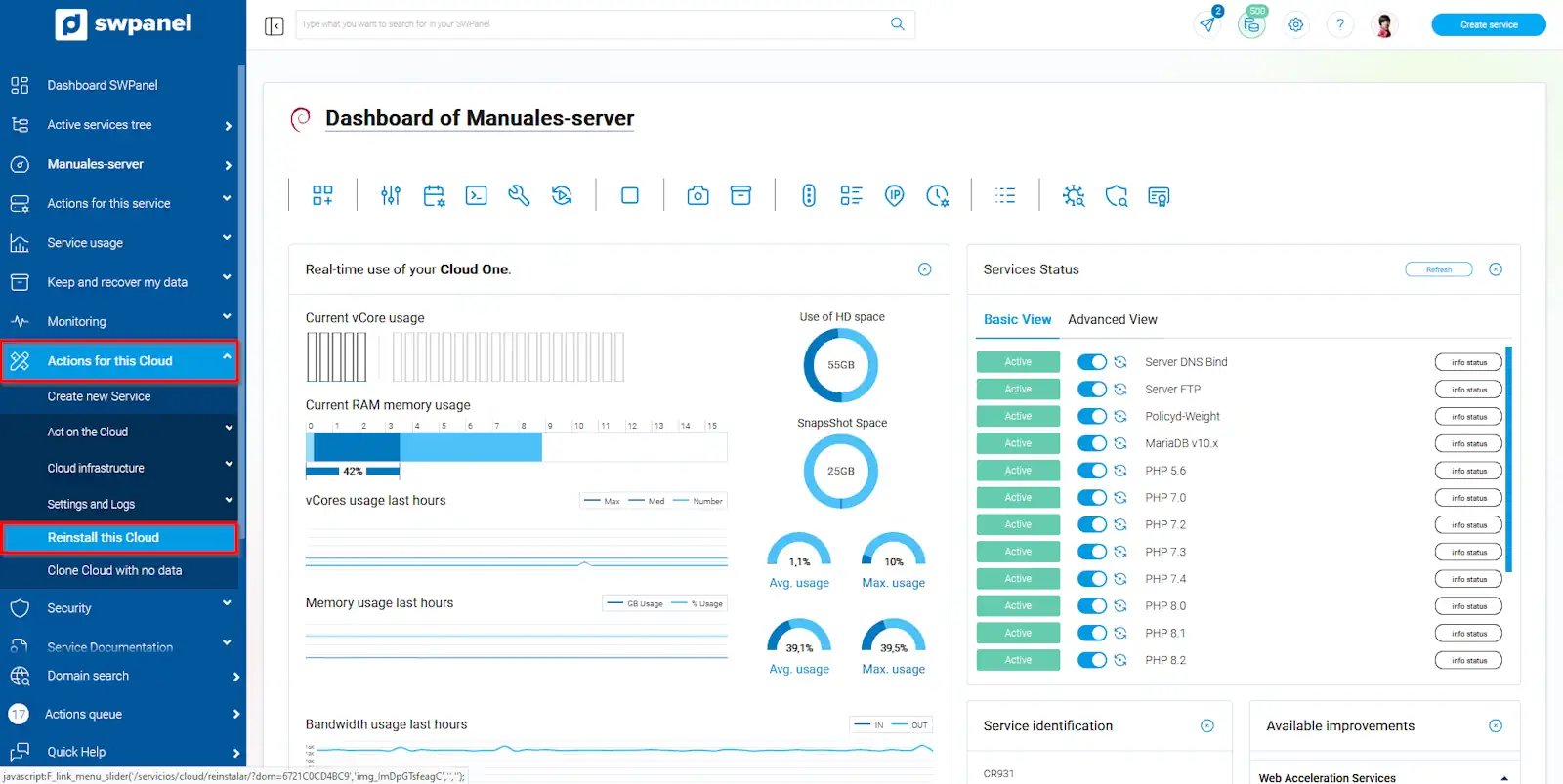Collapse the sidebar with the panel icon
The width and height of the screenshot is (1563, 784).
275,25
